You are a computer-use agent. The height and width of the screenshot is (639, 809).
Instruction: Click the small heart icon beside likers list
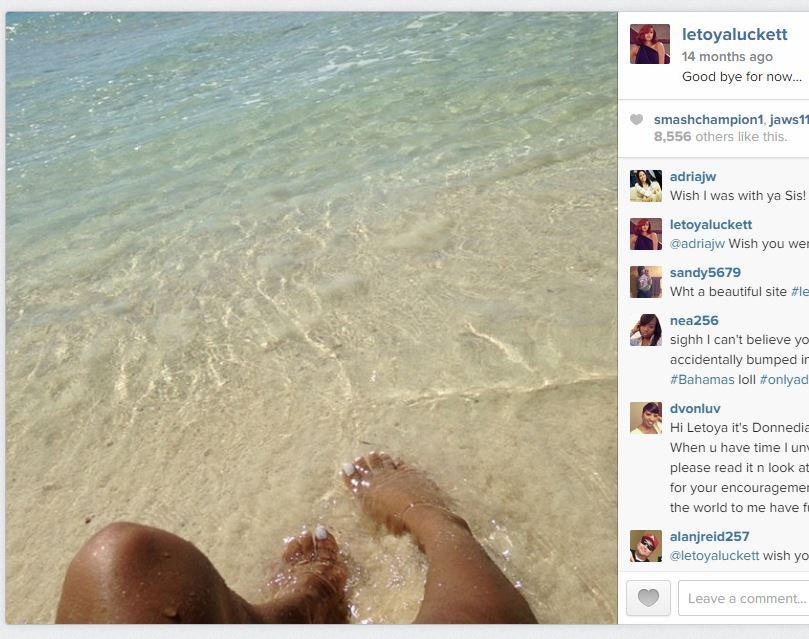[x=636, y=120]
